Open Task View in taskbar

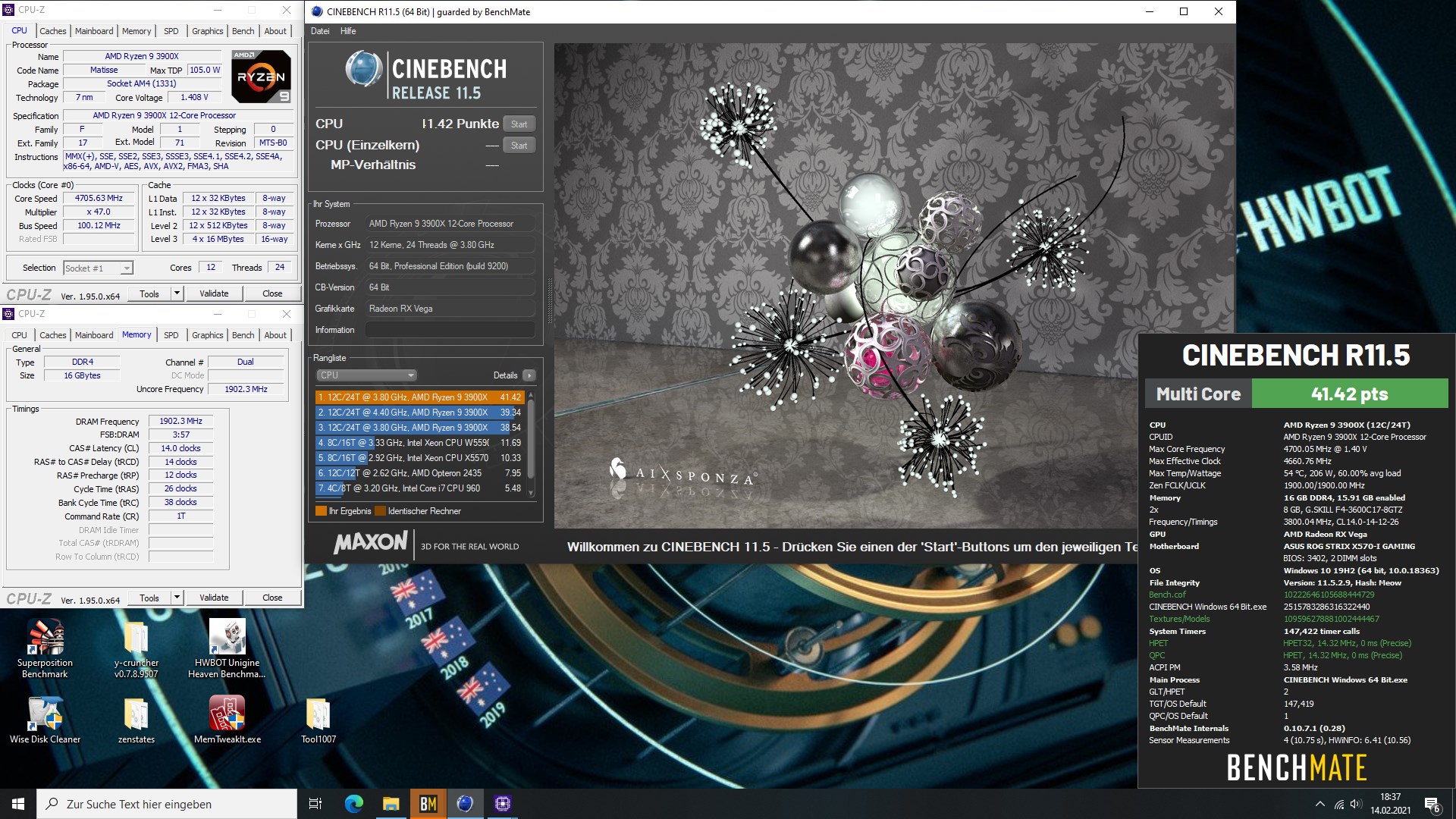tap(315, 804)
